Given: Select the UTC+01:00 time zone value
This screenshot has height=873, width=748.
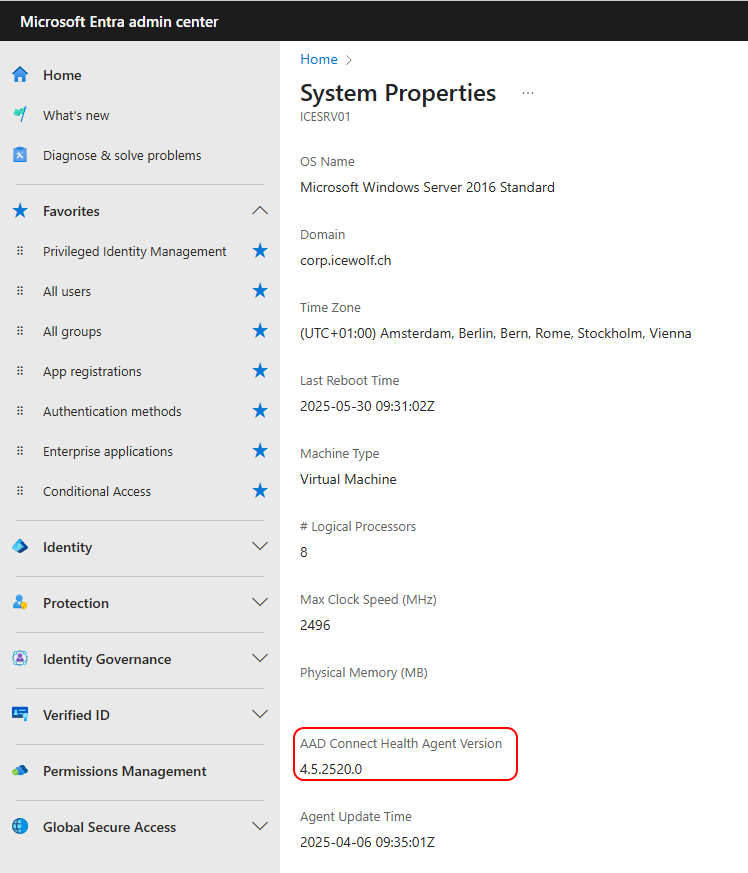Looking at the screenshot, I should pyautogui.click(x=496, y=333).
